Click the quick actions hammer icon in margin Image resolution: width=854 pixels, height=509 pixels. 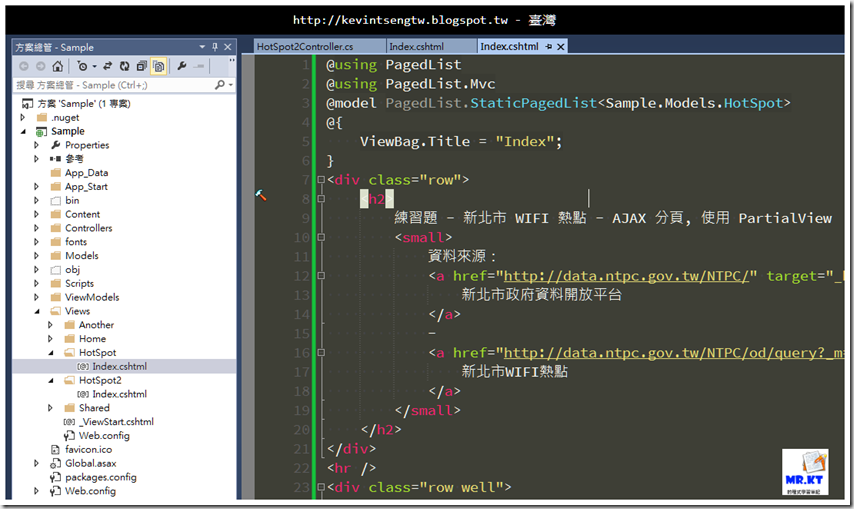261,195
